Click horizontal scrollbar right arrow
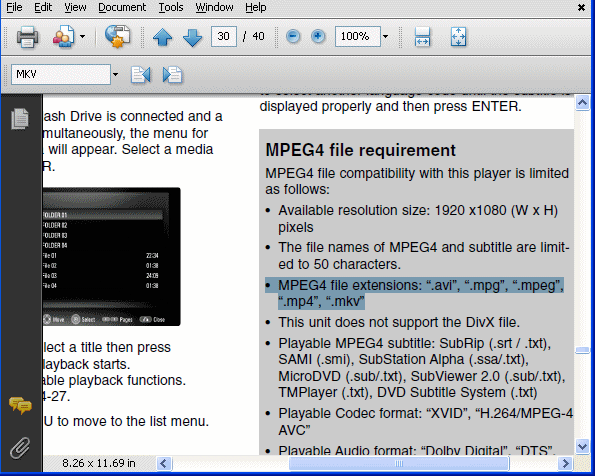The height and width of the screenshot is (476, 595). tap(565, 463)
